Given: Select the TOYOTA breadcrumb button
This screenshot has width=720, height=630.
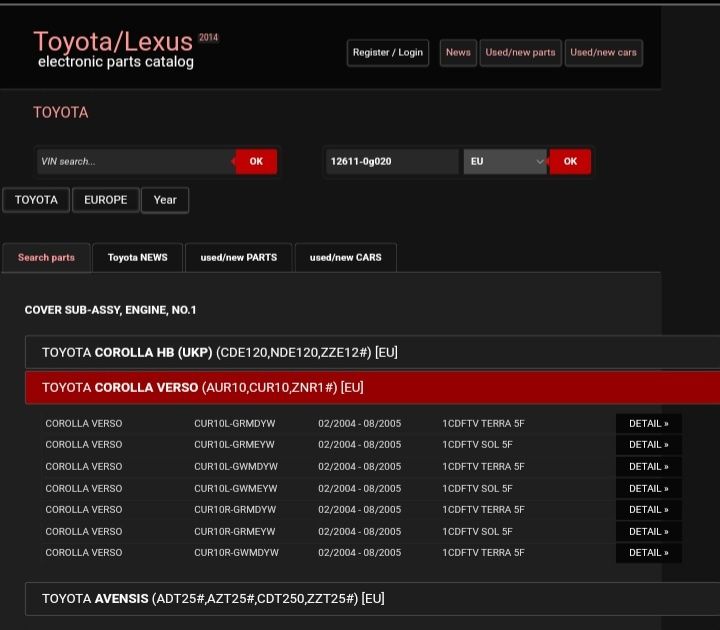Looking at the screenshot, I should 36,200.
